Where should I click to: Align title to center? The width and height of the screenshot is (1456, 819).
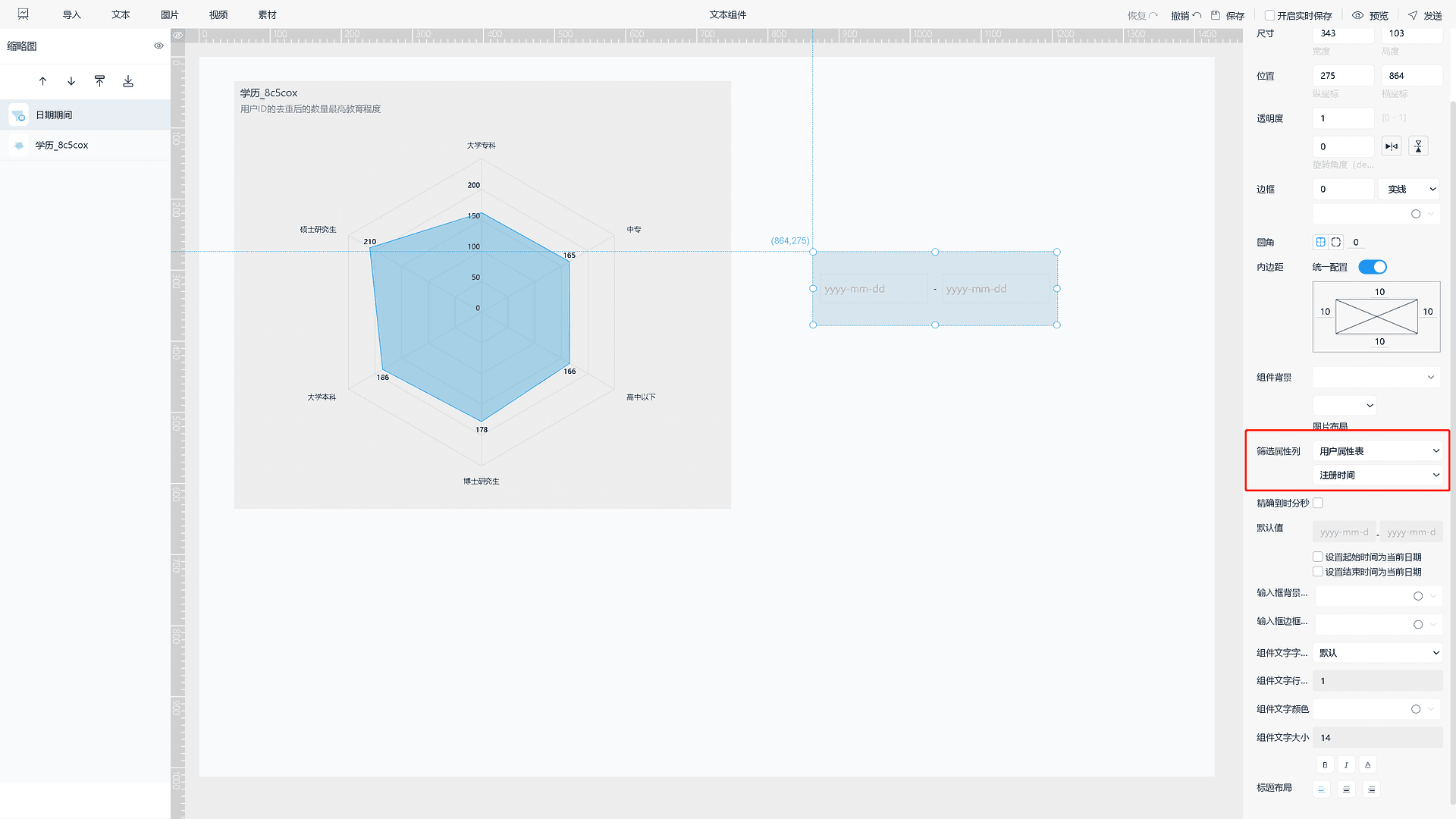pyautogui.click(x=1346, y=789)
